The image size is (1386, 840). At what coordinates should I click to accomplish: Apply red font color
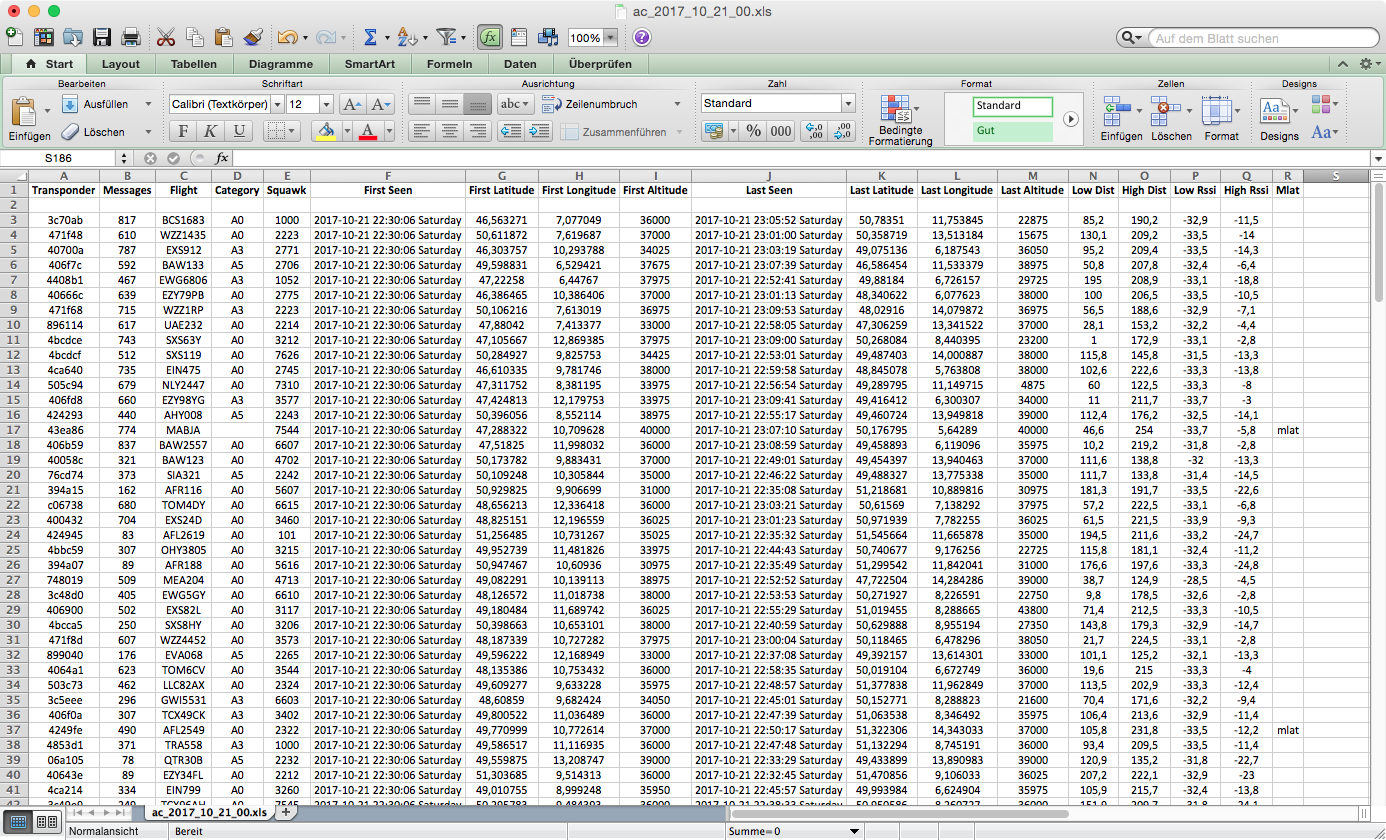pyautogui.click(x=367, y=131)
